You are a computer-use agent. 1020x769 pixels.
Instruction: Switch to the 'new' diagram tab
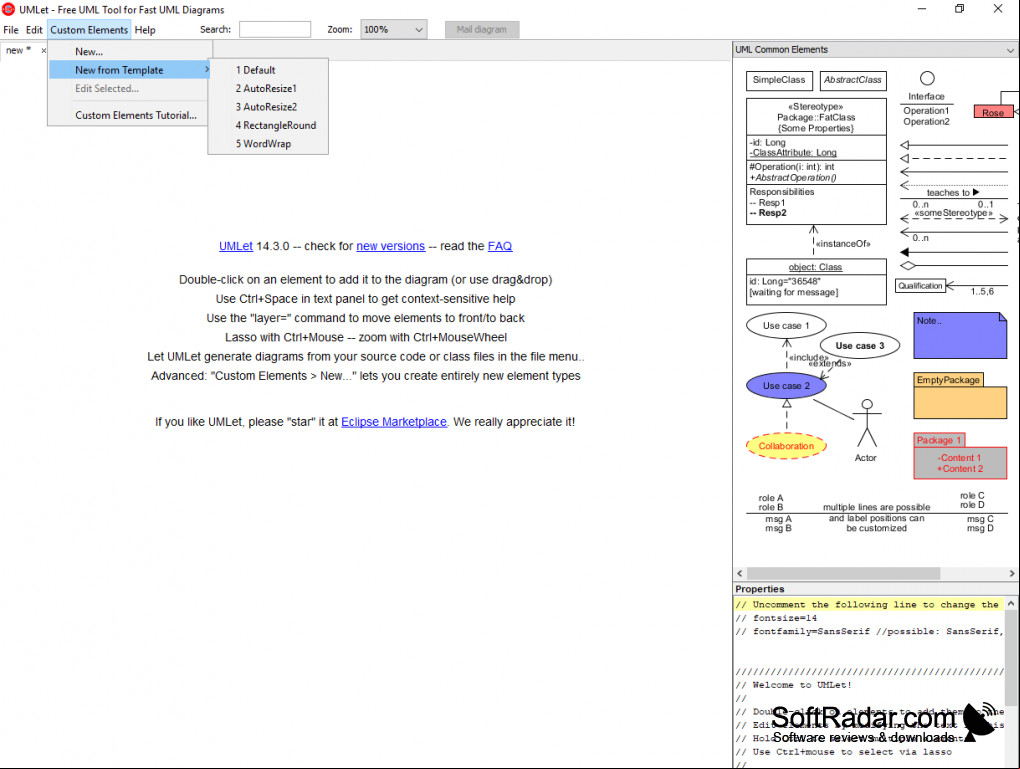click(x=18, y=50)
